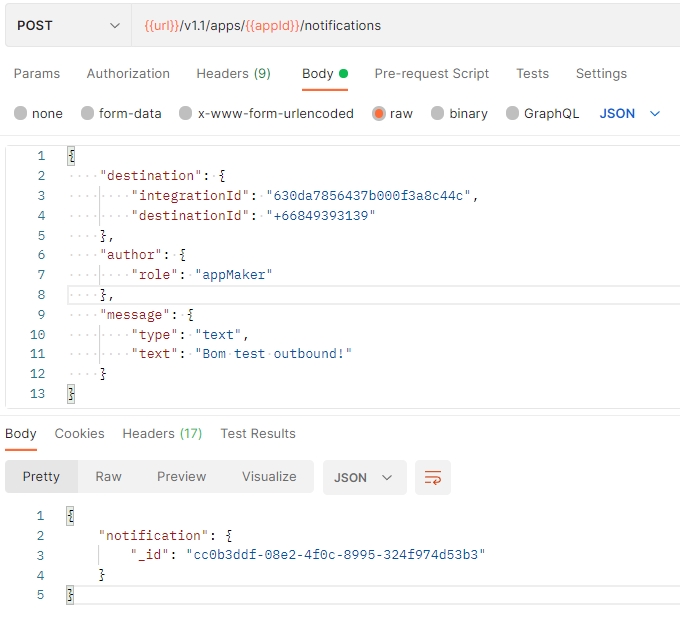Select the GraphQL body type
This screenshot has height=625, width=680.
click(513, 114)
